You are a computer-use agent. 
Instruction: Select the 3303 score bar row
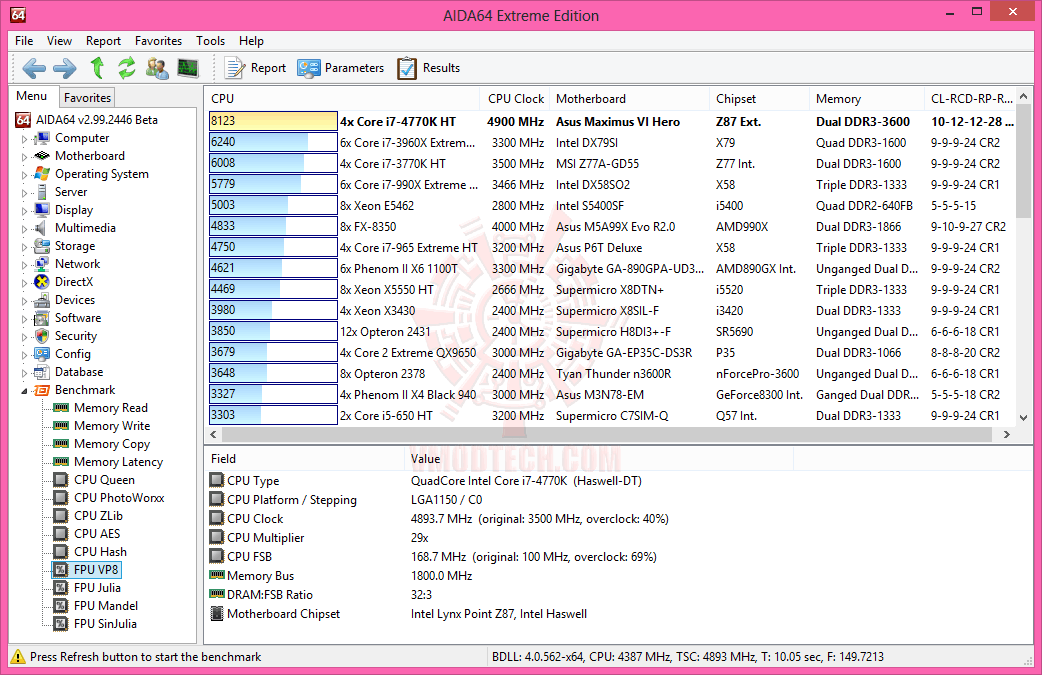coord(273,415)
